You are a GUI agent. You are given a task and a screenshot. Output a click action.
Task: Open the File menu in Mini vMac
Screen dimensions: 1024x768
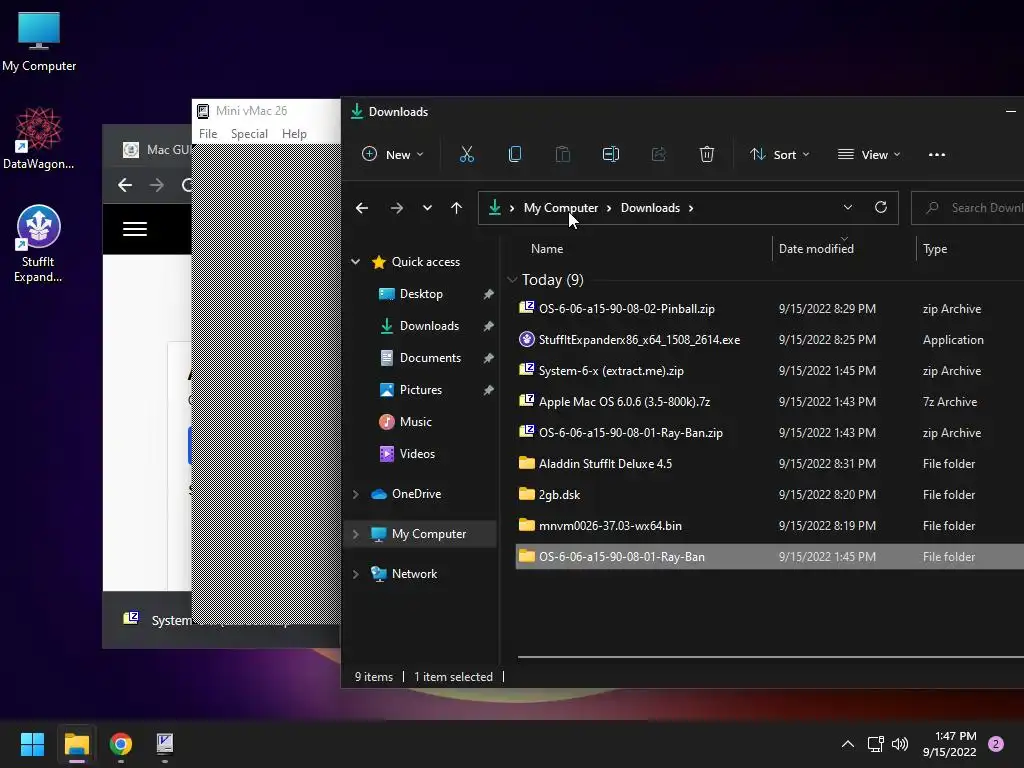tap(208, 133)
